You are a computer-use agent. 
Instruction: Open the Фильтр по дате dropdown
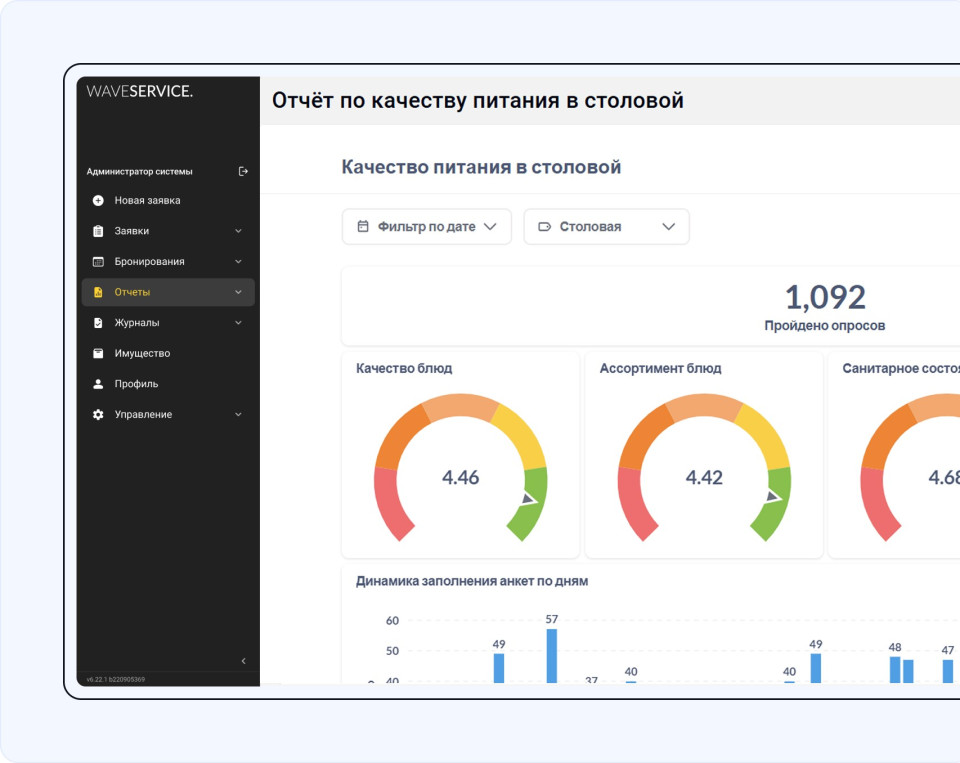coord(427,227)
